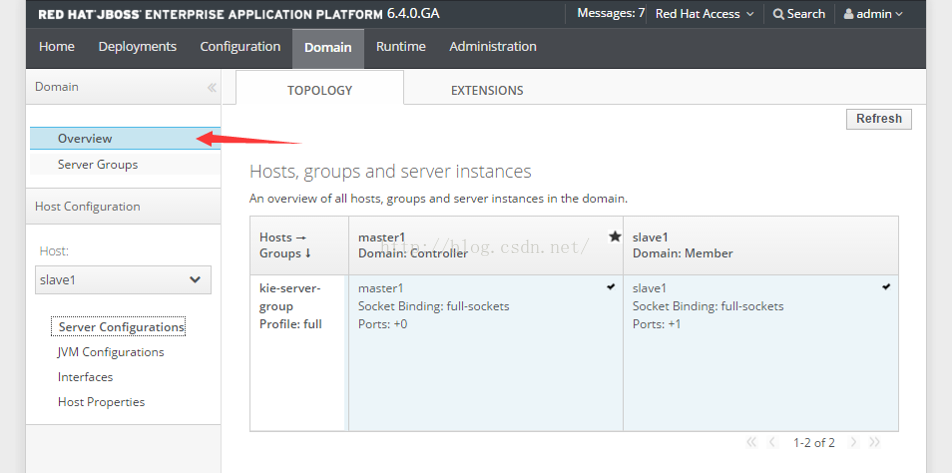The width and height of the screenshot is (952, 473).
Task: Select Server Groups in the sidebar
Action: (125, 165)
